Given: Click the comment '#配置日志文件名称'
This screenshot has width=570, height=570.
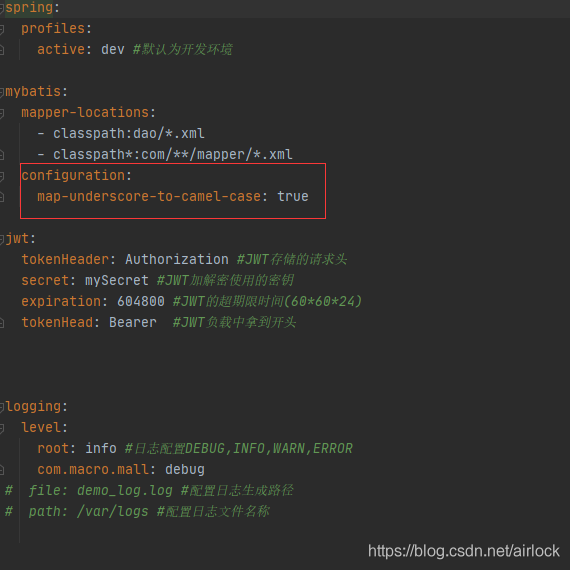Looking at the screenshot, I should (x=213, y=511).
